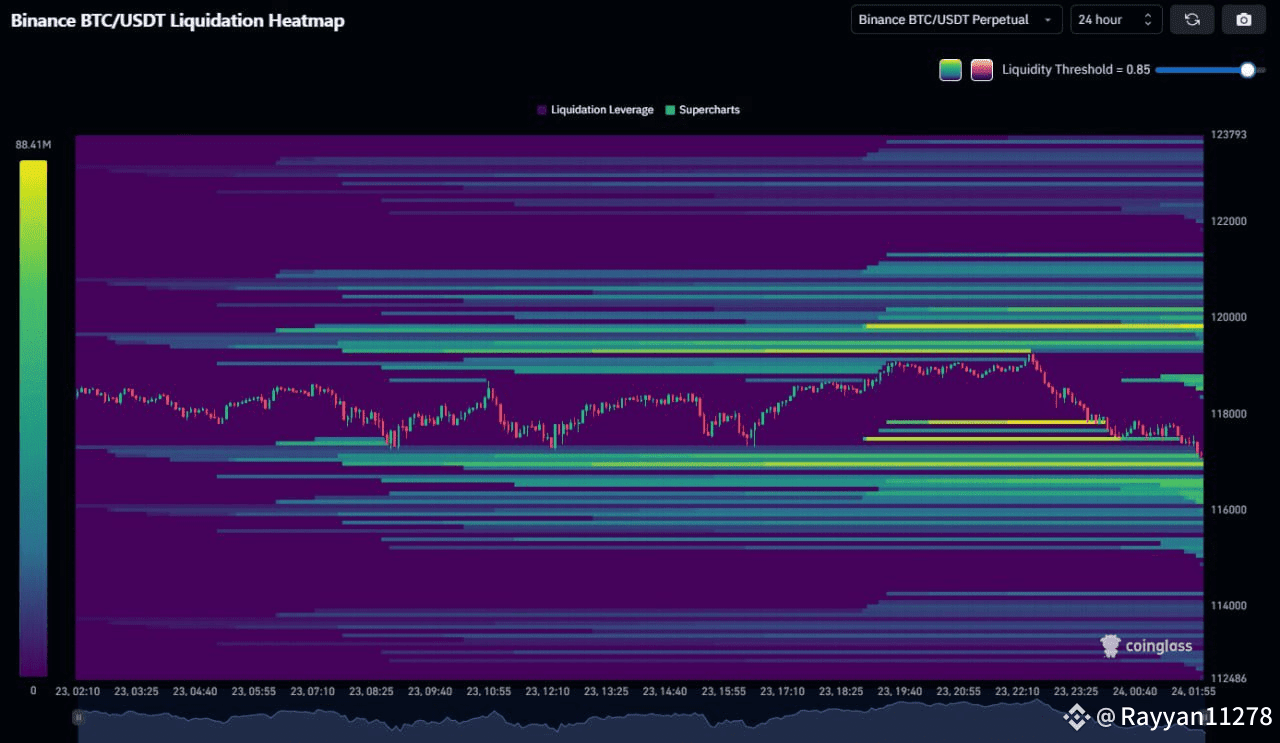Image resolution: width=1280 pixels, height=743 pixels.
Task: Click the heatmap title Binance BTC/USDT Liquidation Heatmap
Action: (178, 21)
